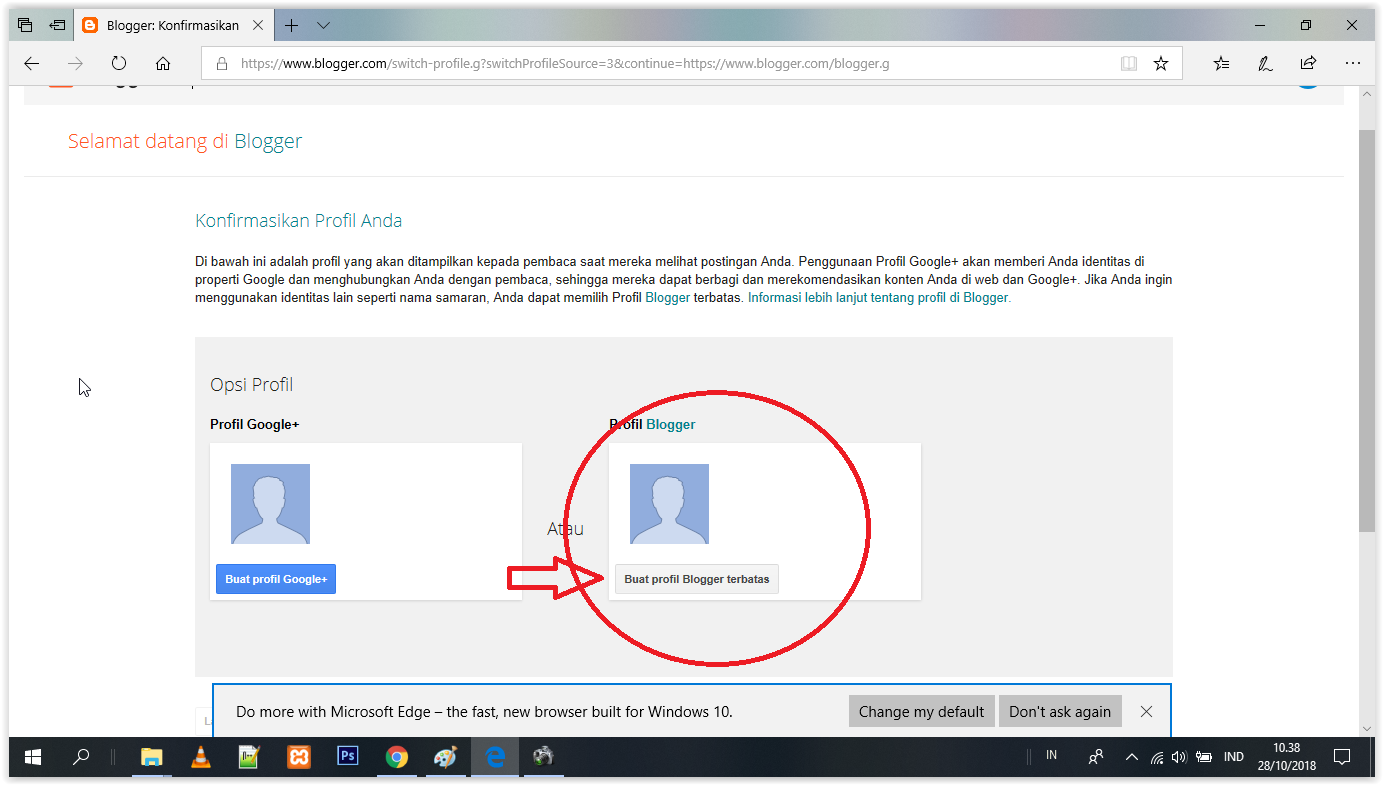Open the Favorites hub icon

coord(1221,63)
